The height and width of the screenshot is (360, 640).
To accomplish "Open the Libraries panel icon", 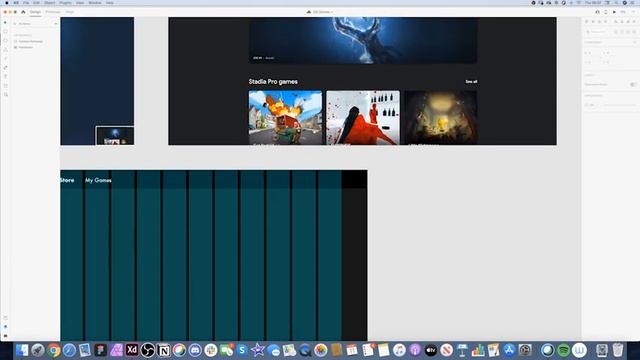I will [5, 318].
